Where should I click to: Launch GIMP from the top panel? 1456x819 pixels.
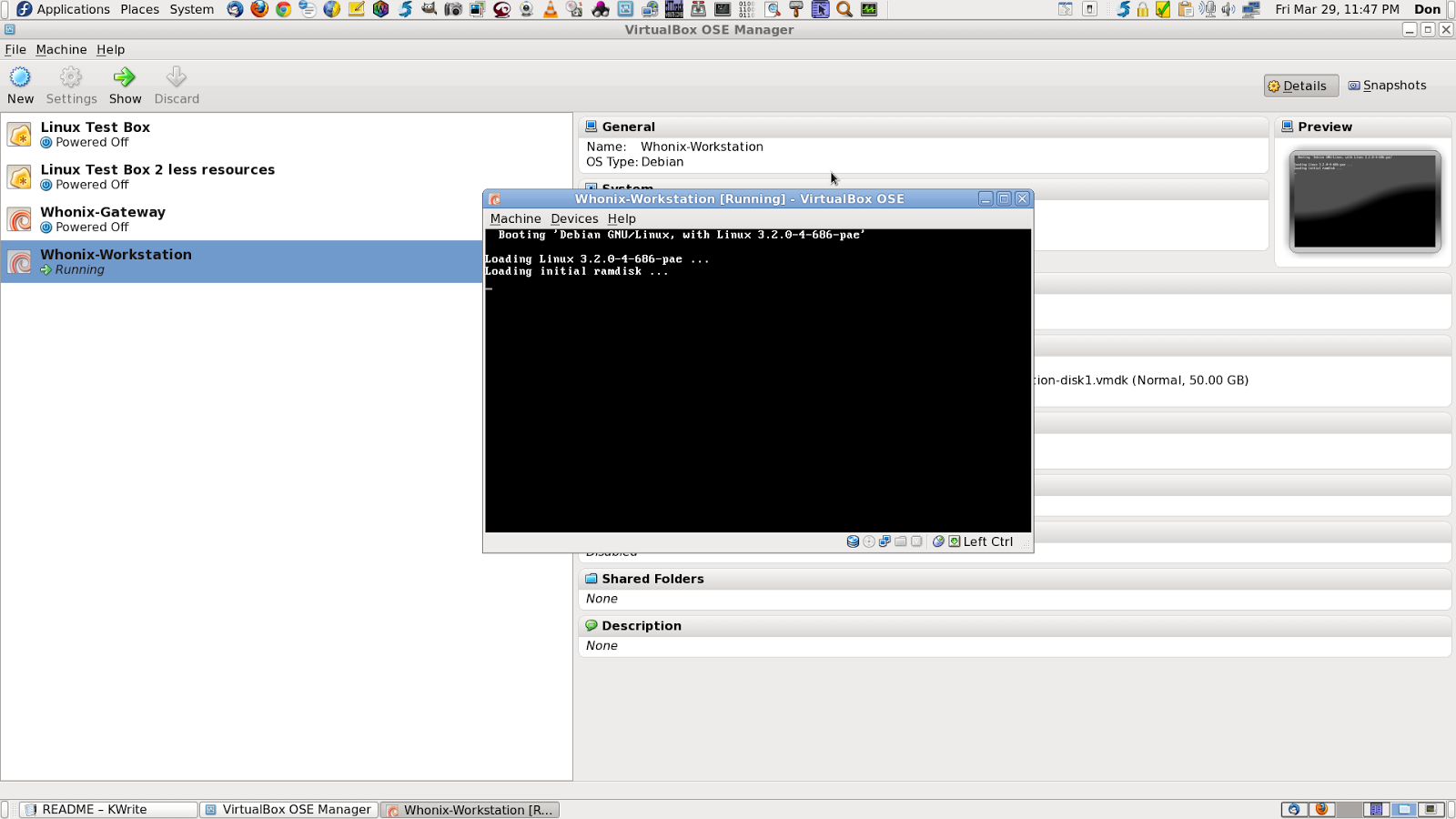(x=429, y=9)
